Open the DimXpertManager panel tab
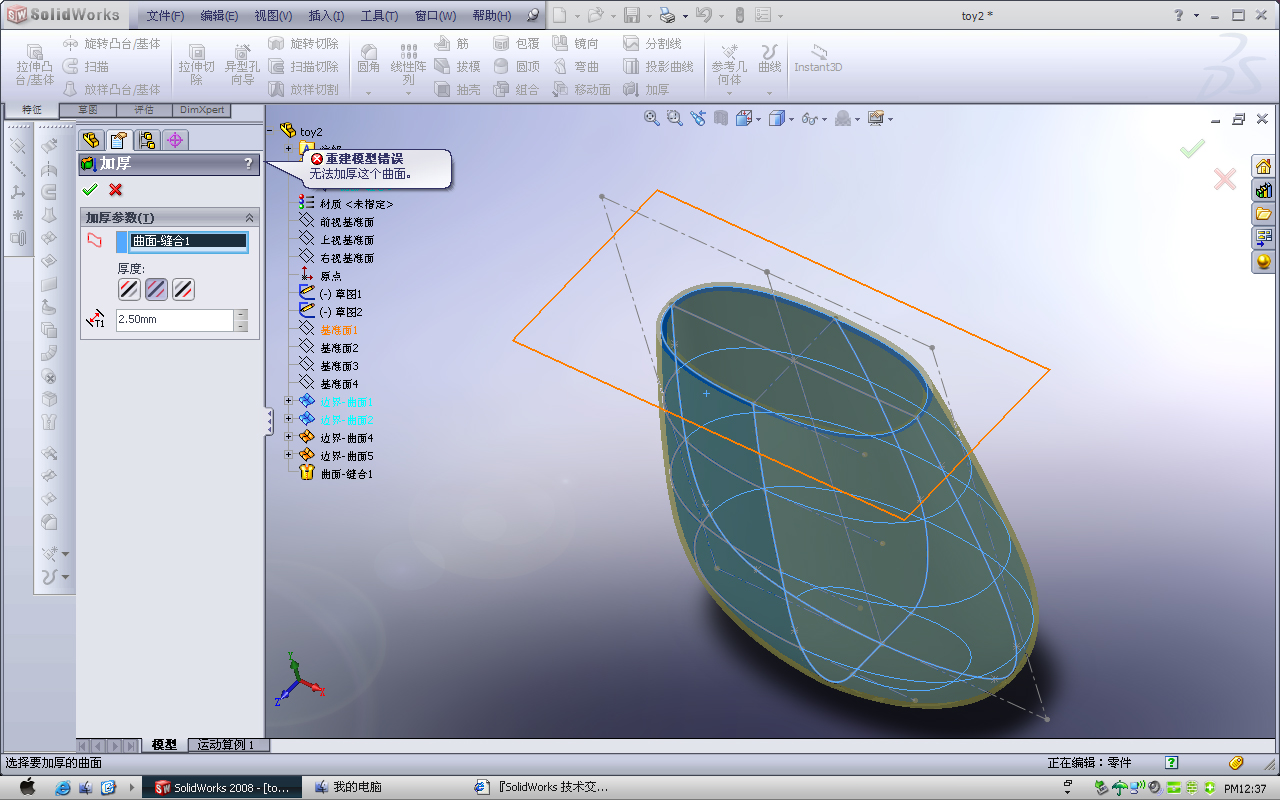 point(175,140)
